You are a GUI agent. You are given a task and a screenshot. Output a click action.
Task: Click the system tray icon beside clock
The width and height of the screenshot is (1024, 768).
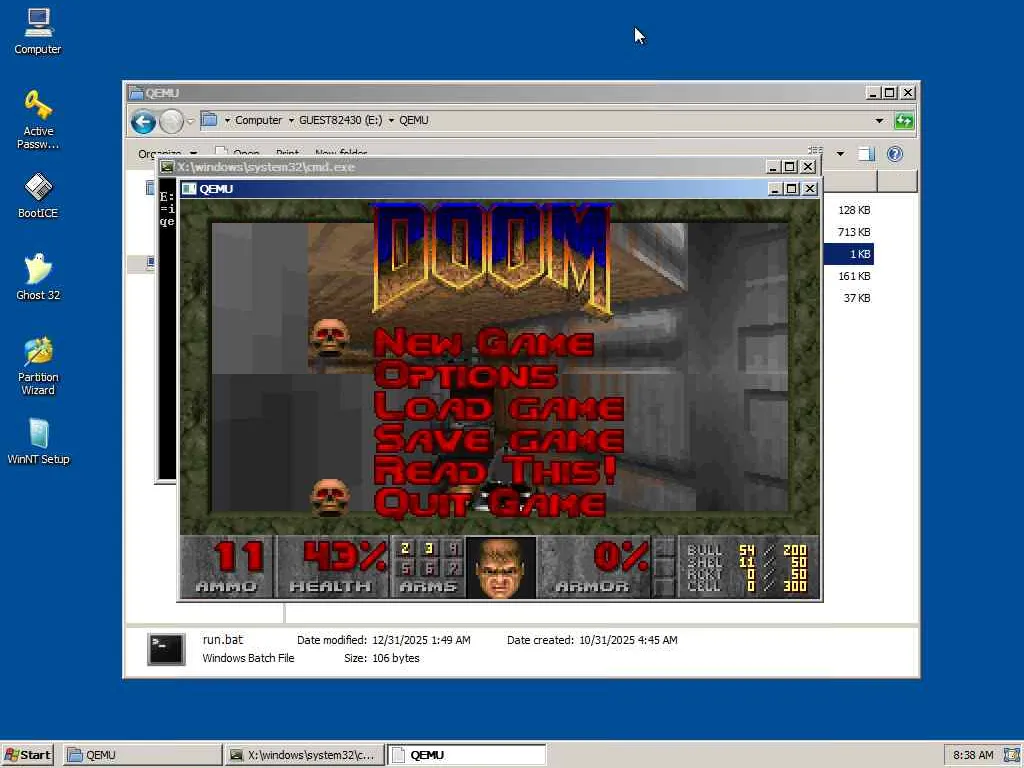point(1012,755)
